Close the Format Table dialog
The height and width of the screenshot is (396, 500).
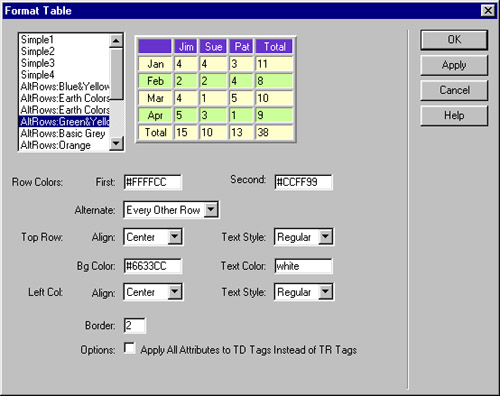tap(488, 10)
